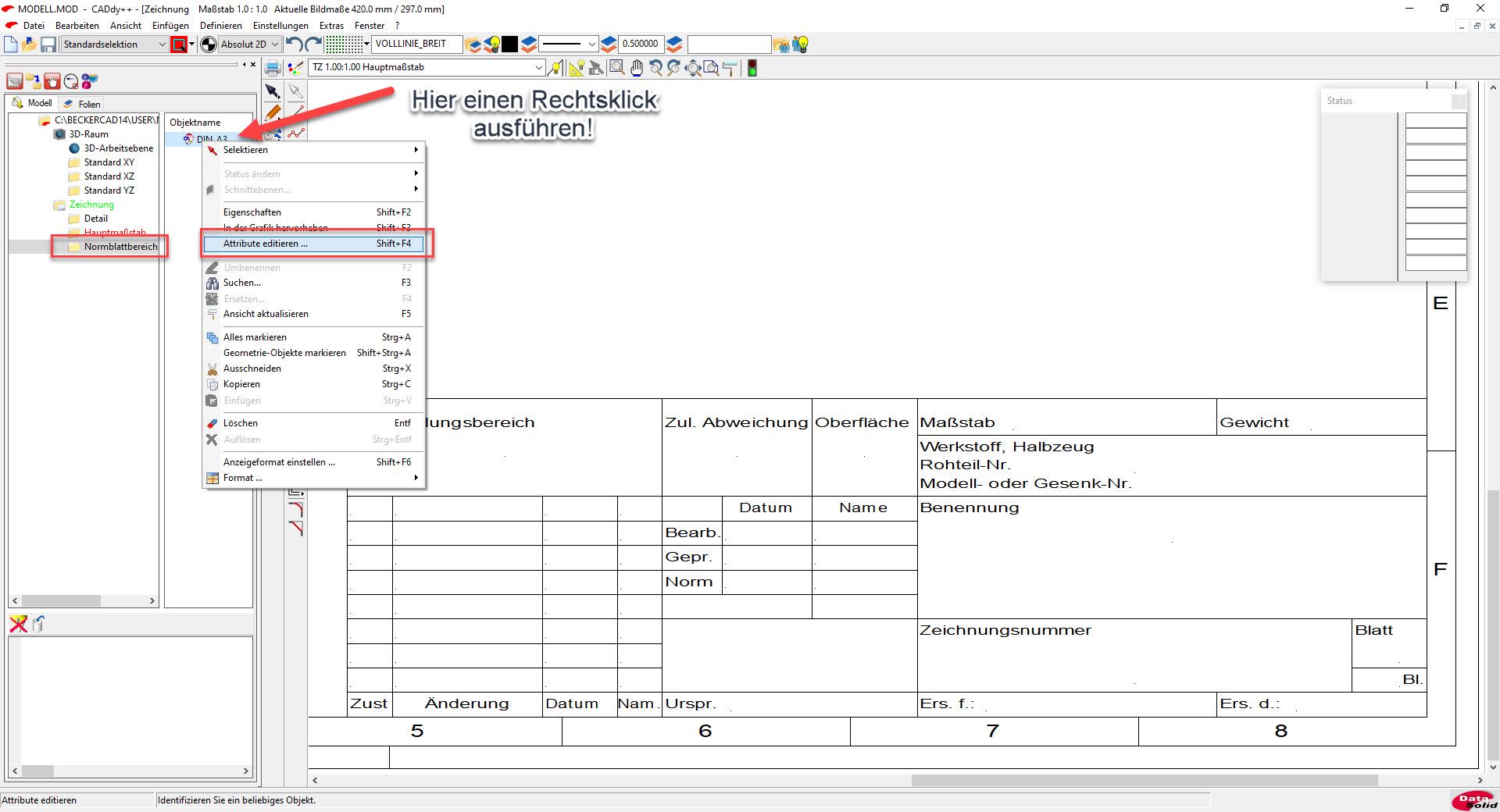Click the zoom-all arrows magnifier icon
Image resolution: width=1500 pixels, height=812 pixels.
coord(693,68)
